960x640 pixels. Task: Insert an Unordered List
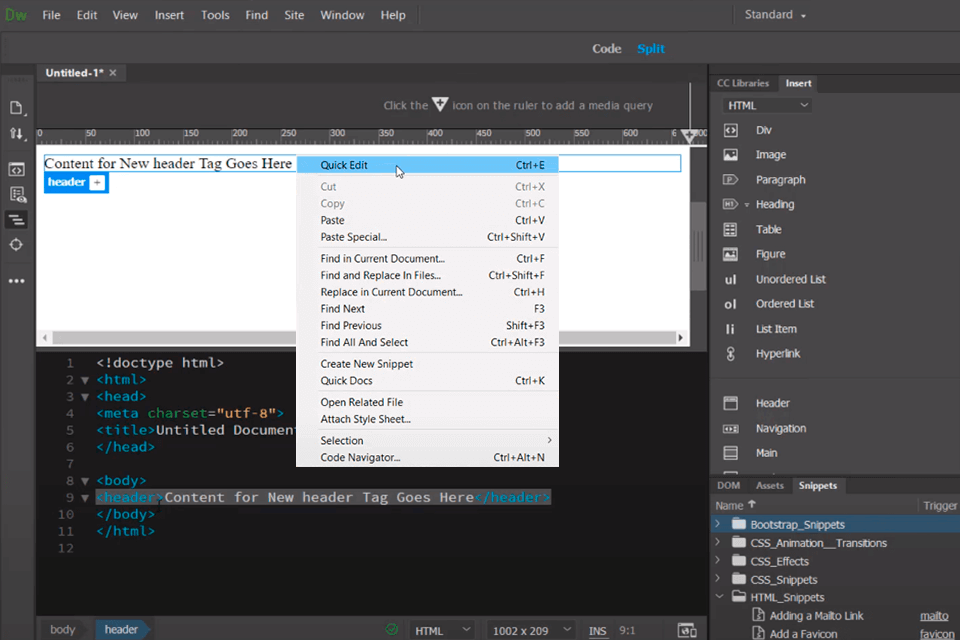[x=790, y=279]
